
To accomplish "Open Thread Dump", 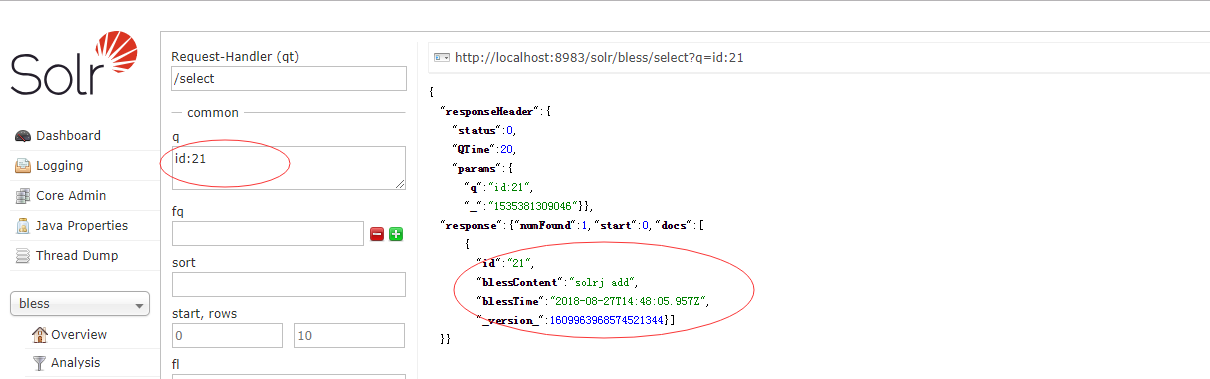I will click(x=77, y=256).
